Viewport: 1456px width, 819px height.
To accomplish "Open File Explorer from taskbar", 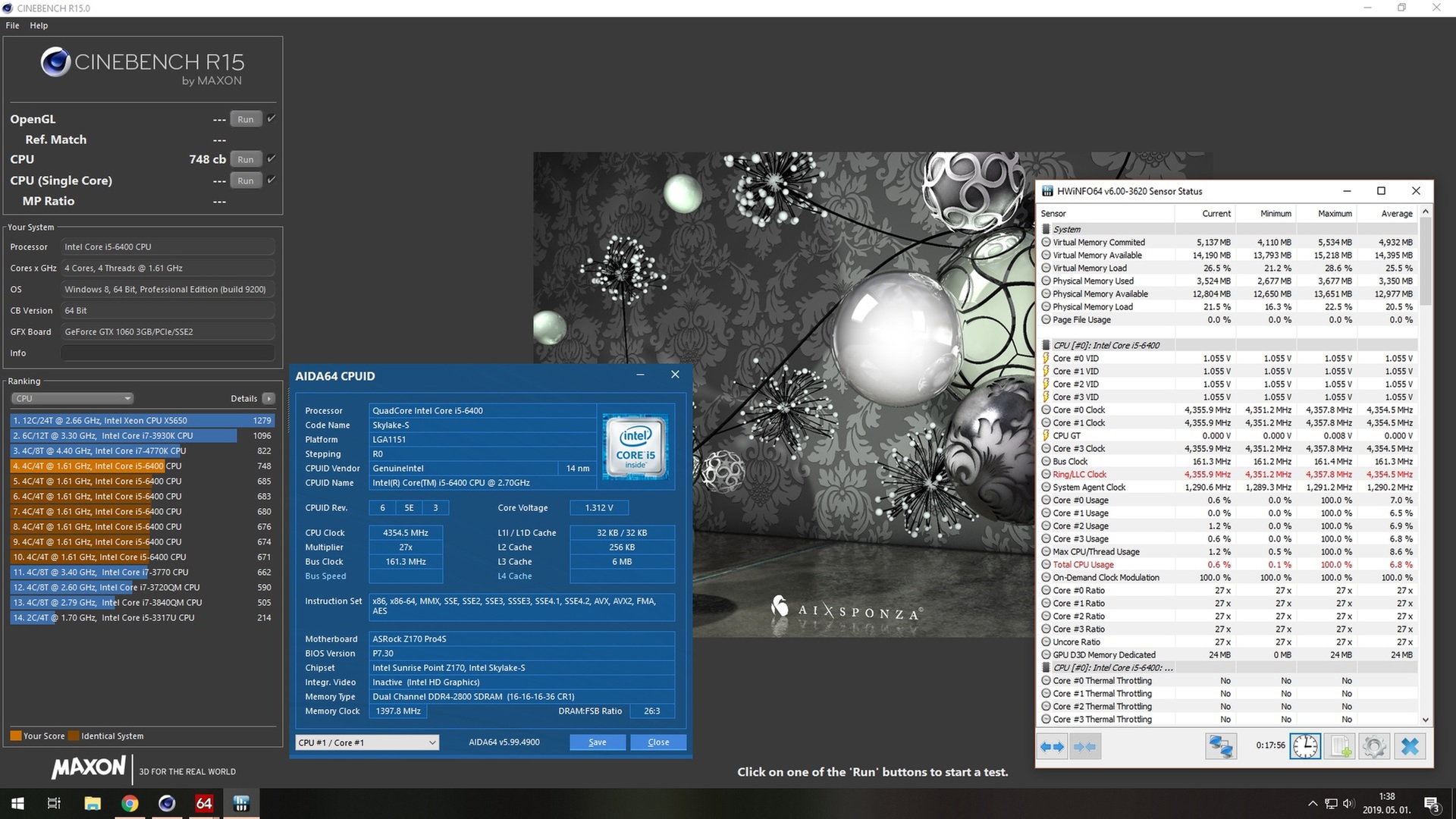I will click(93, 803).
